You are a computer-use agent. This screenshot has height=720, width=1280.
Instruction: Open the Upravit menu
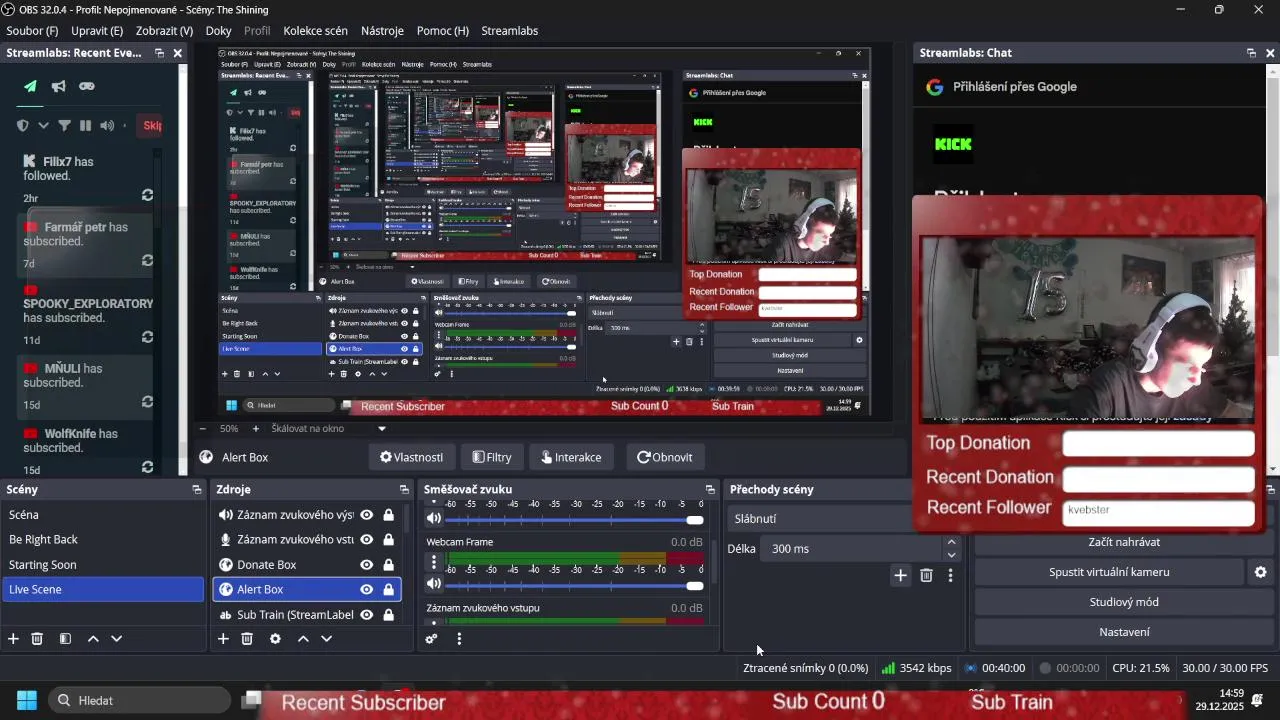pos(97,31)
